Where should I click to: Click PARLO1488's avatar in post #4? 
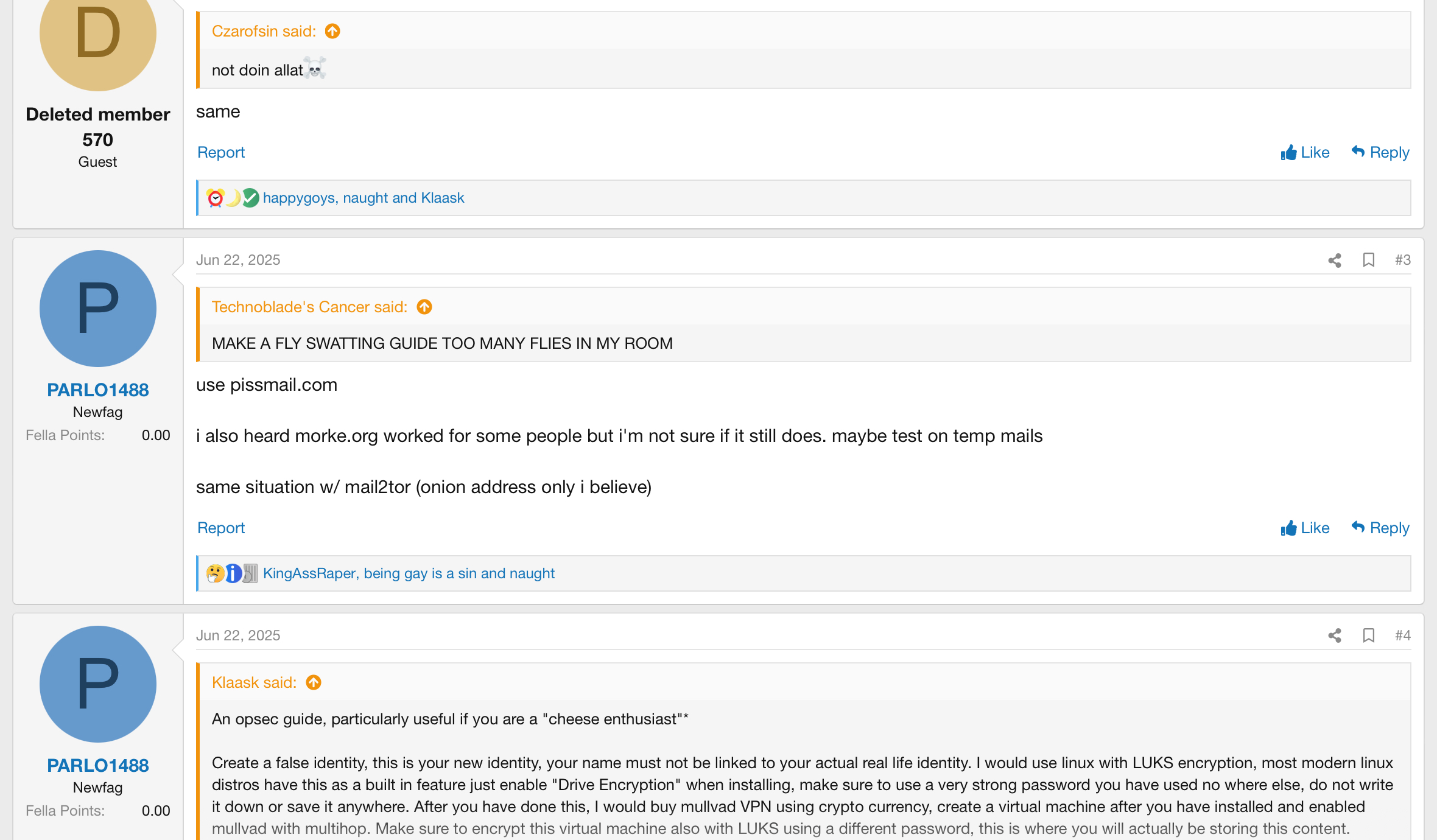98,684
